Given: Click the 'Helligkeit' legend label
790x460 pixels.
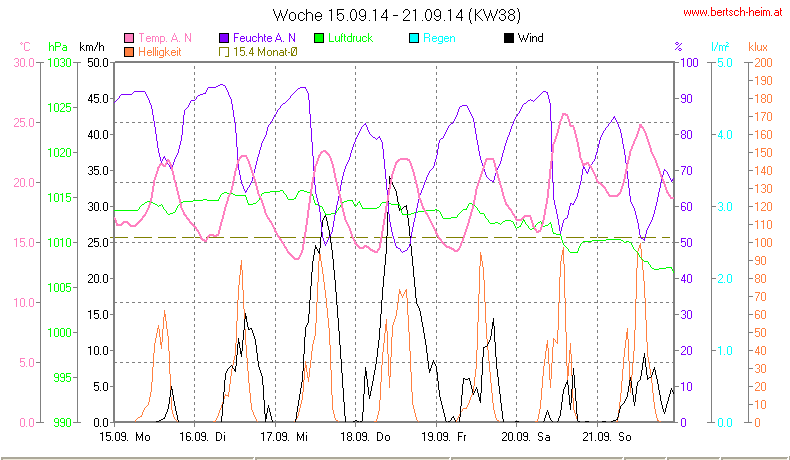Looking at the screenshot, I should point(159,52).
